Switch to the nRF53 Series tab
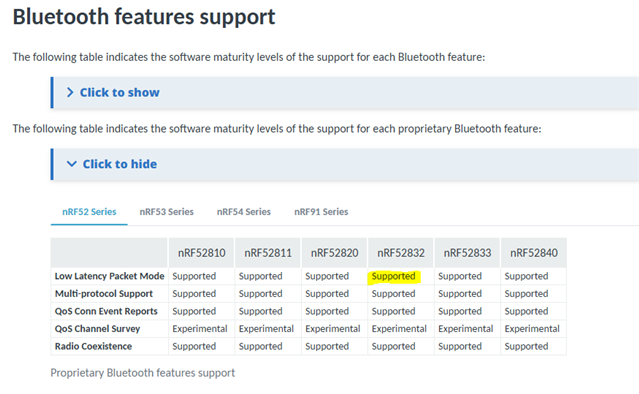The height and width of the screenshot is (394, 639). tap(166, 212)
